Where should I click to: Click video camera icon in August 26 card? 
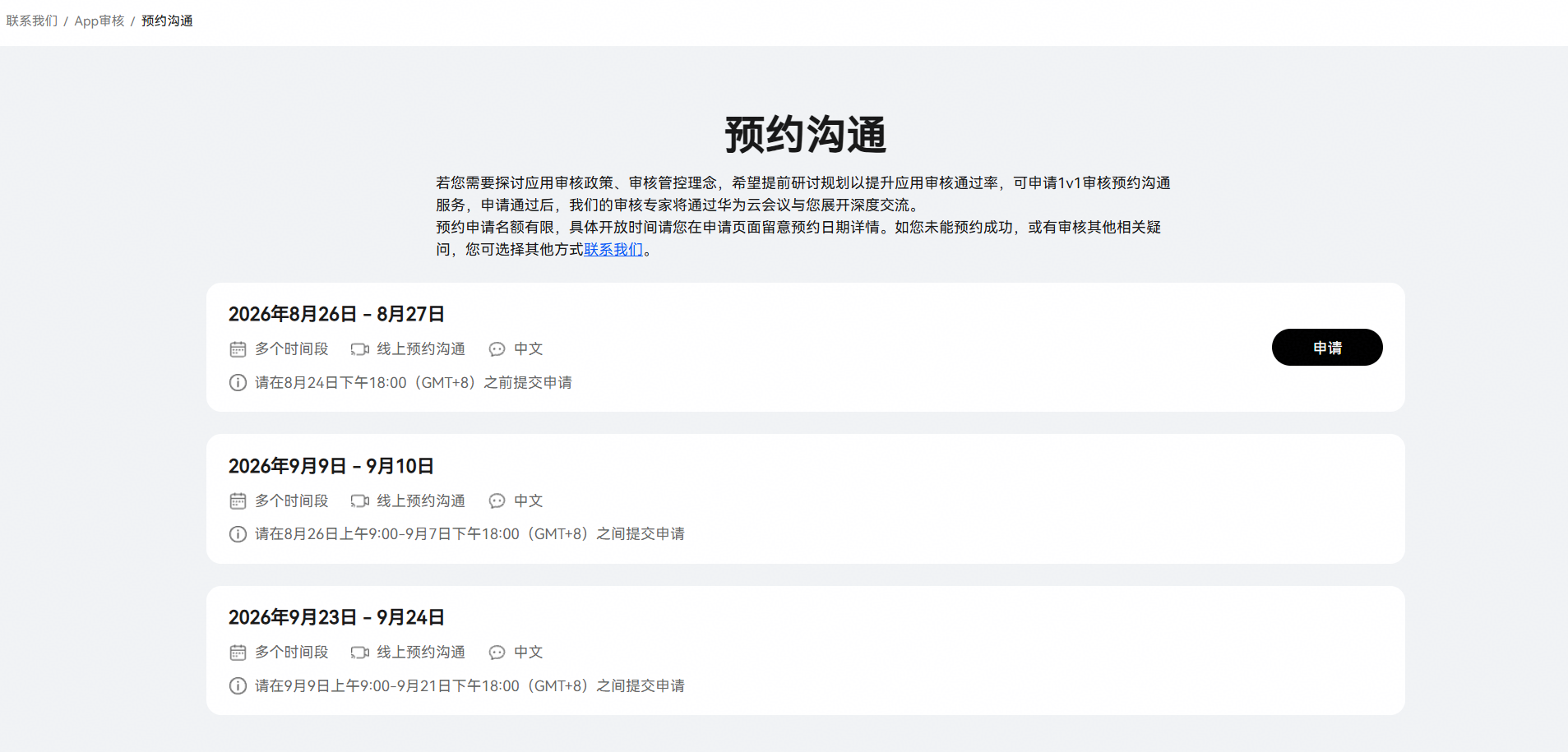(359, 349)
